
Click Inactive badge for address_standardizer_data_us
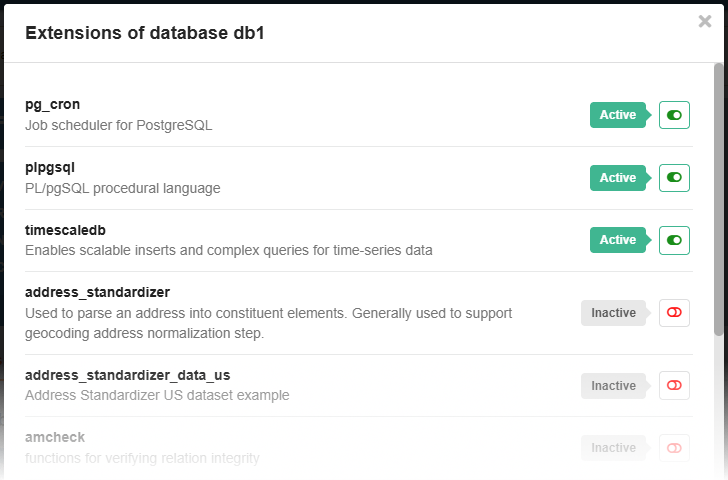pos(613,385)
